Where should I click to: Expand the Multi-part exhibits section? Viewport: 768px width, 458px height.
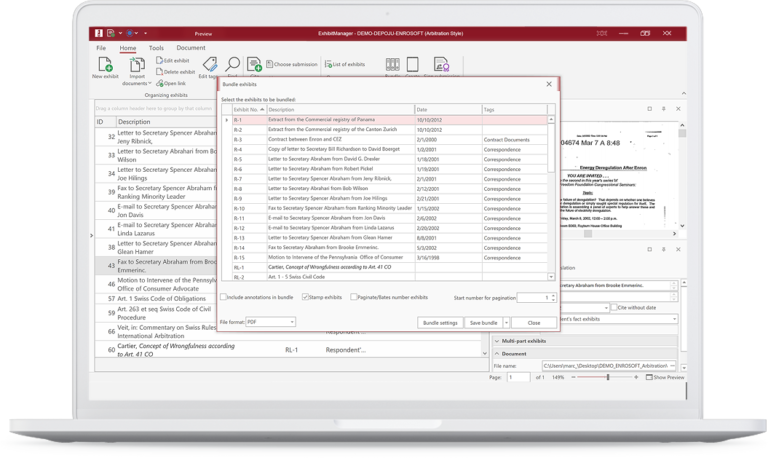click(x=497, y=341)
